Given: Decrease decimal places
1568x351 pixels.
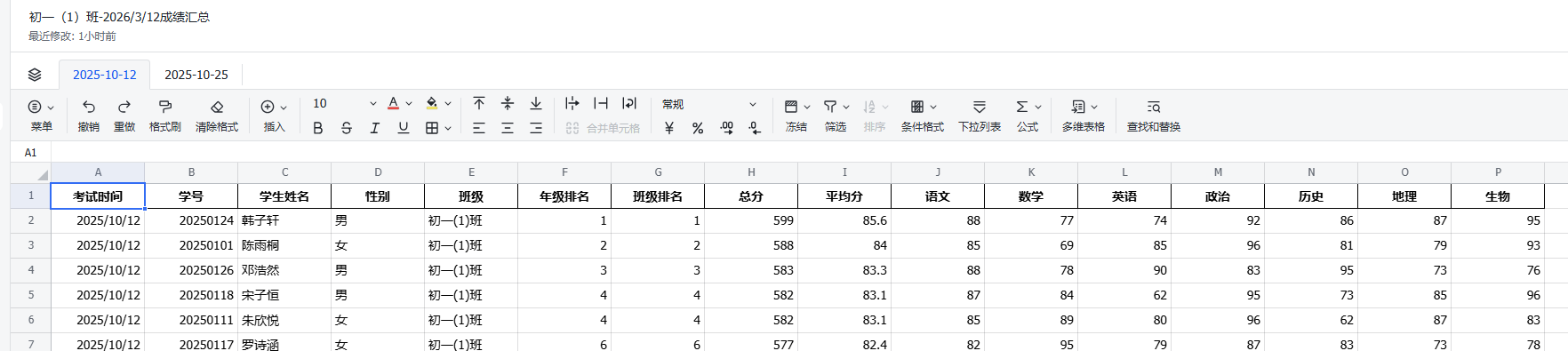Looking at the screenshot, I should 755,128.
